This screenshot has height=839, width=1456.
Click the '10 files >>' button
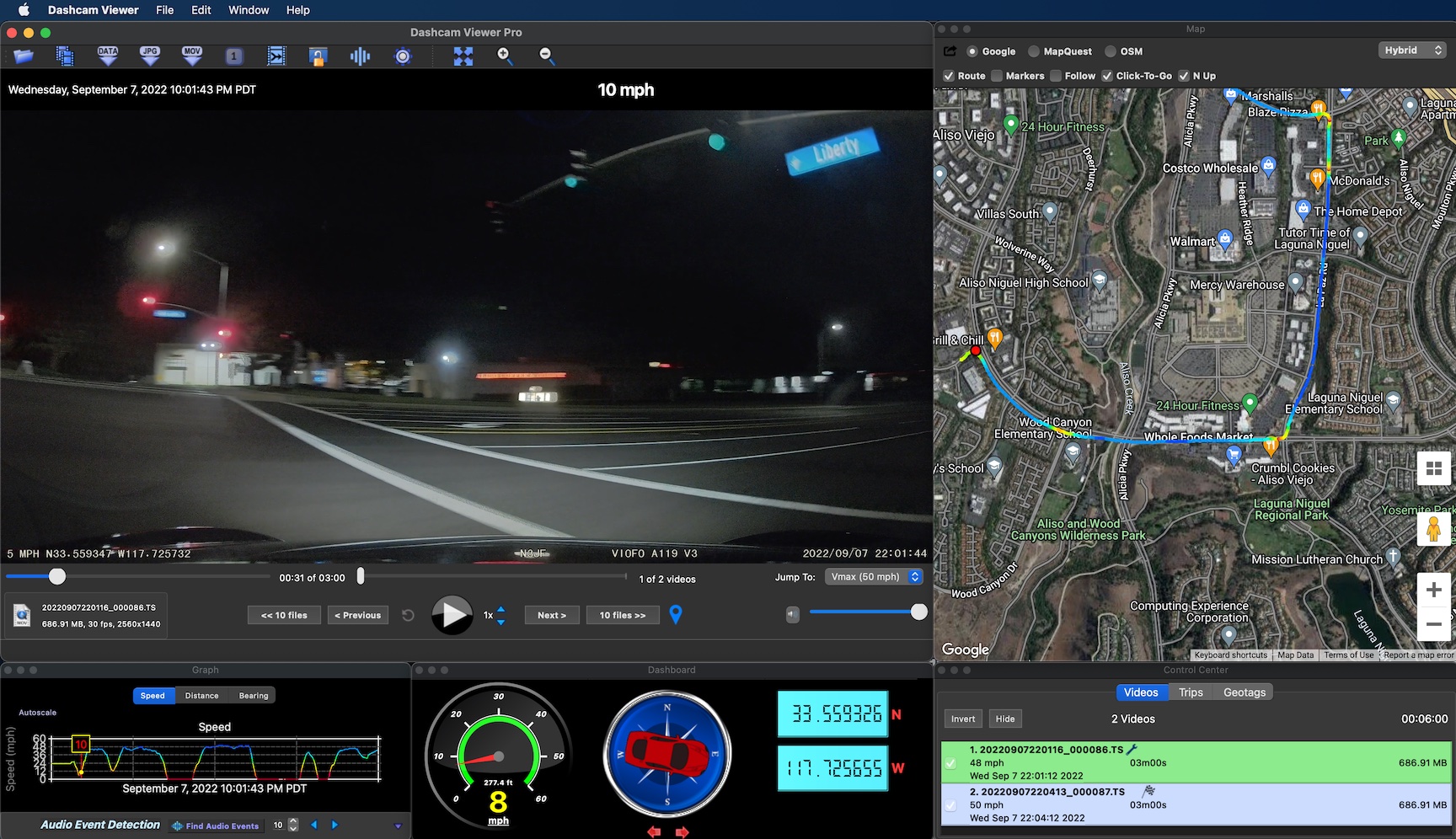623,616
